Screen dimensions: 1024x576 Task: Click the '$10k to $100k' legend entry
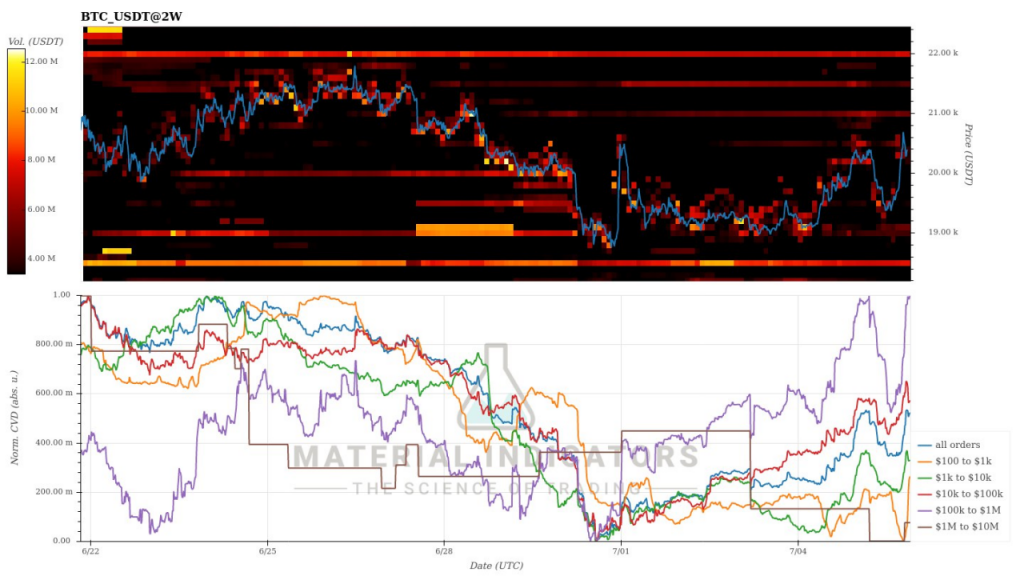pos(968,494)
